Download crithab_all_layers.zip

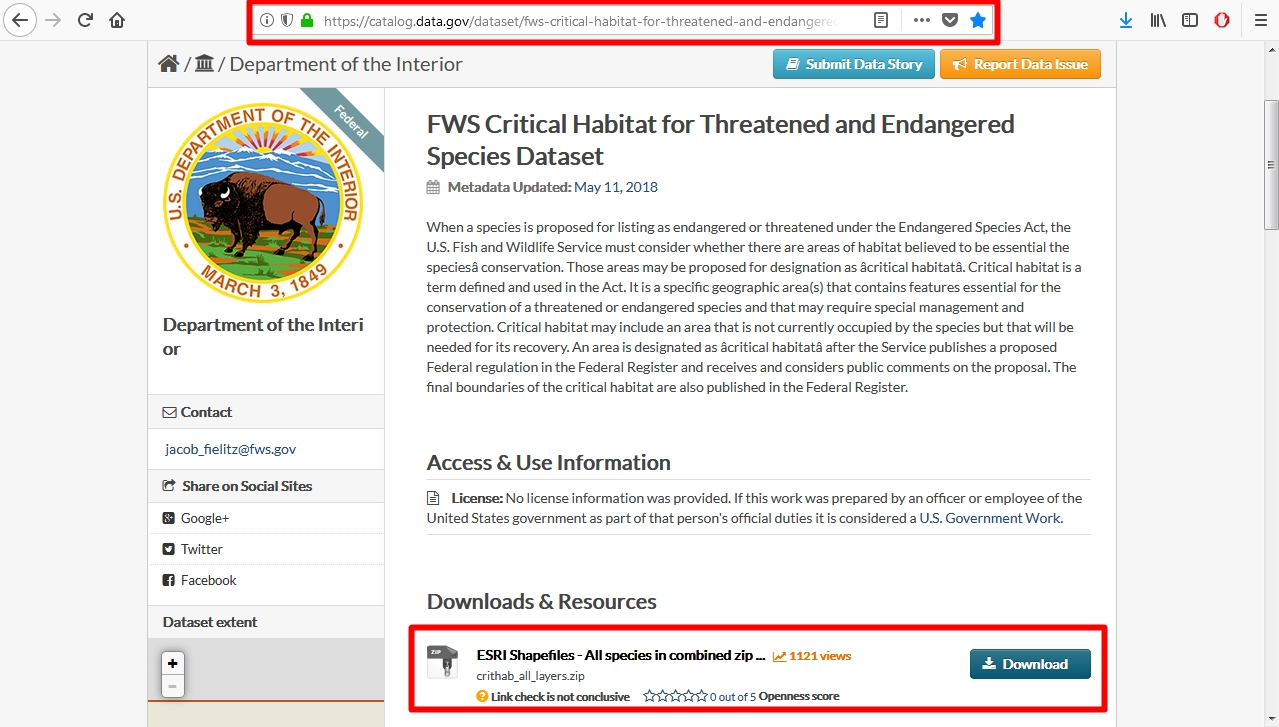(1030, 664)
